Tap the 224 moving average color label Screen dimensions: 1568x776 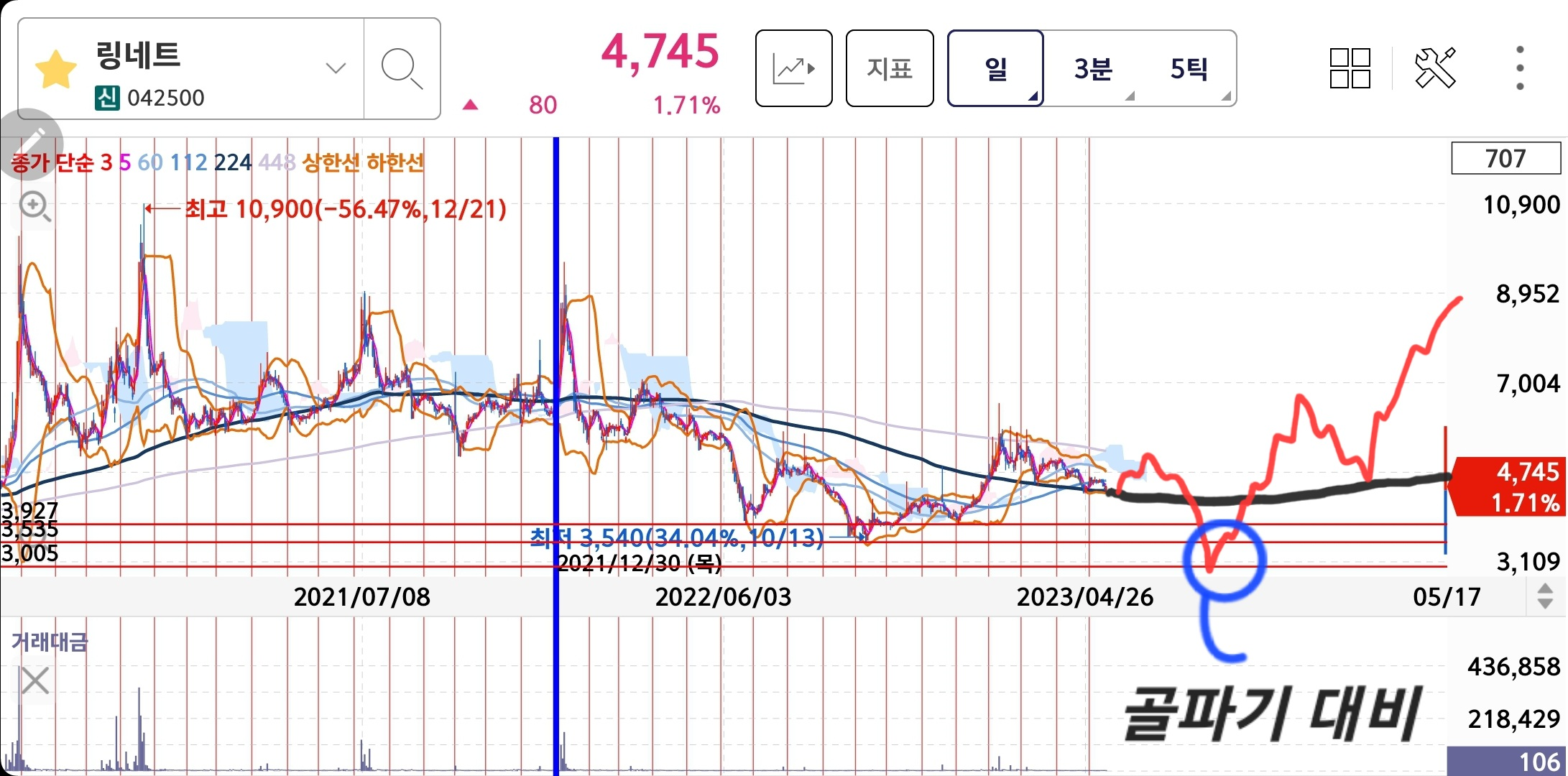pyautogui.click(x=232, y=163)
